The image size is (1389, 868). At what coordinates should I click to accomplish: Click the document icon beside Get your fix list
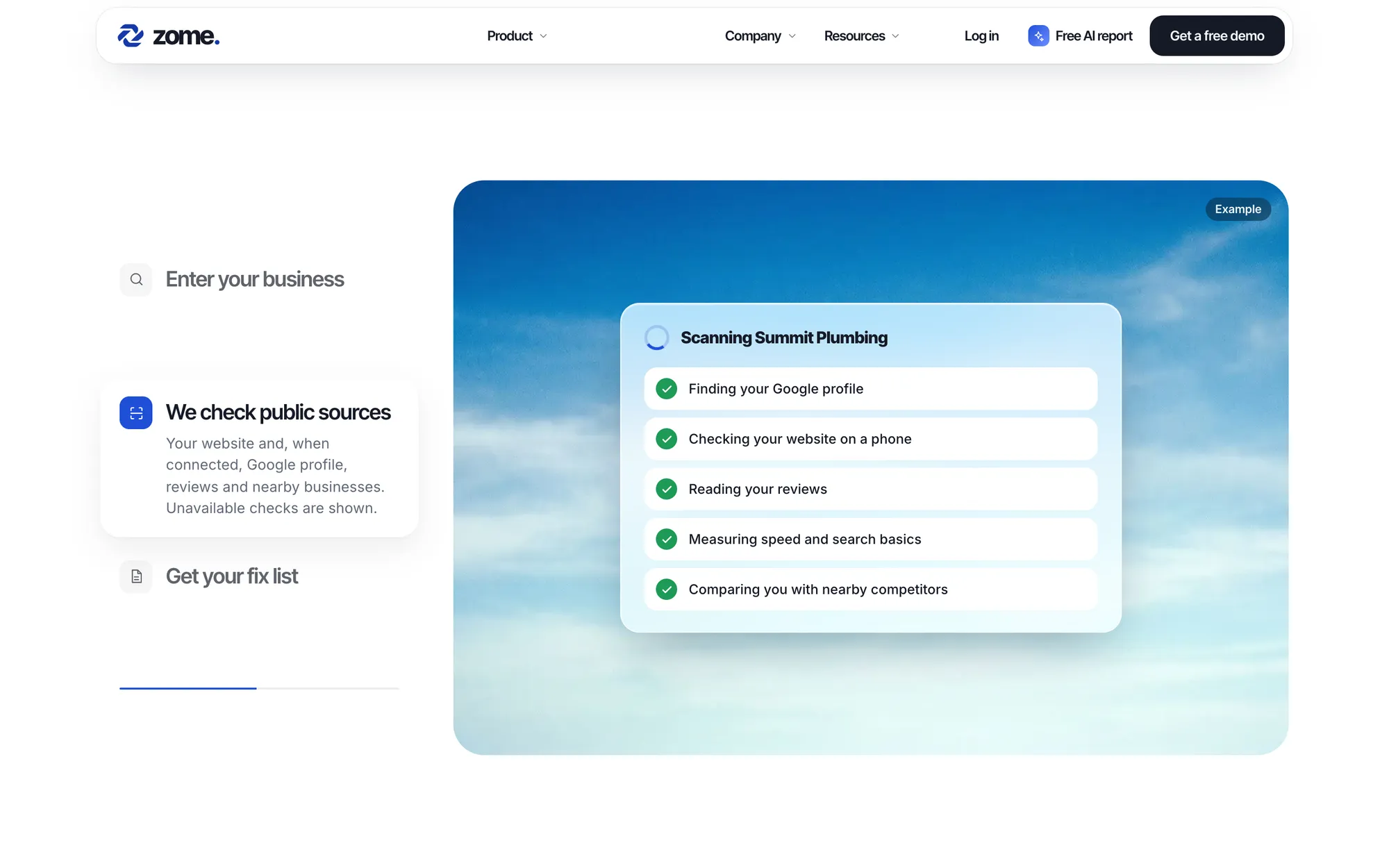pos(136,576)
